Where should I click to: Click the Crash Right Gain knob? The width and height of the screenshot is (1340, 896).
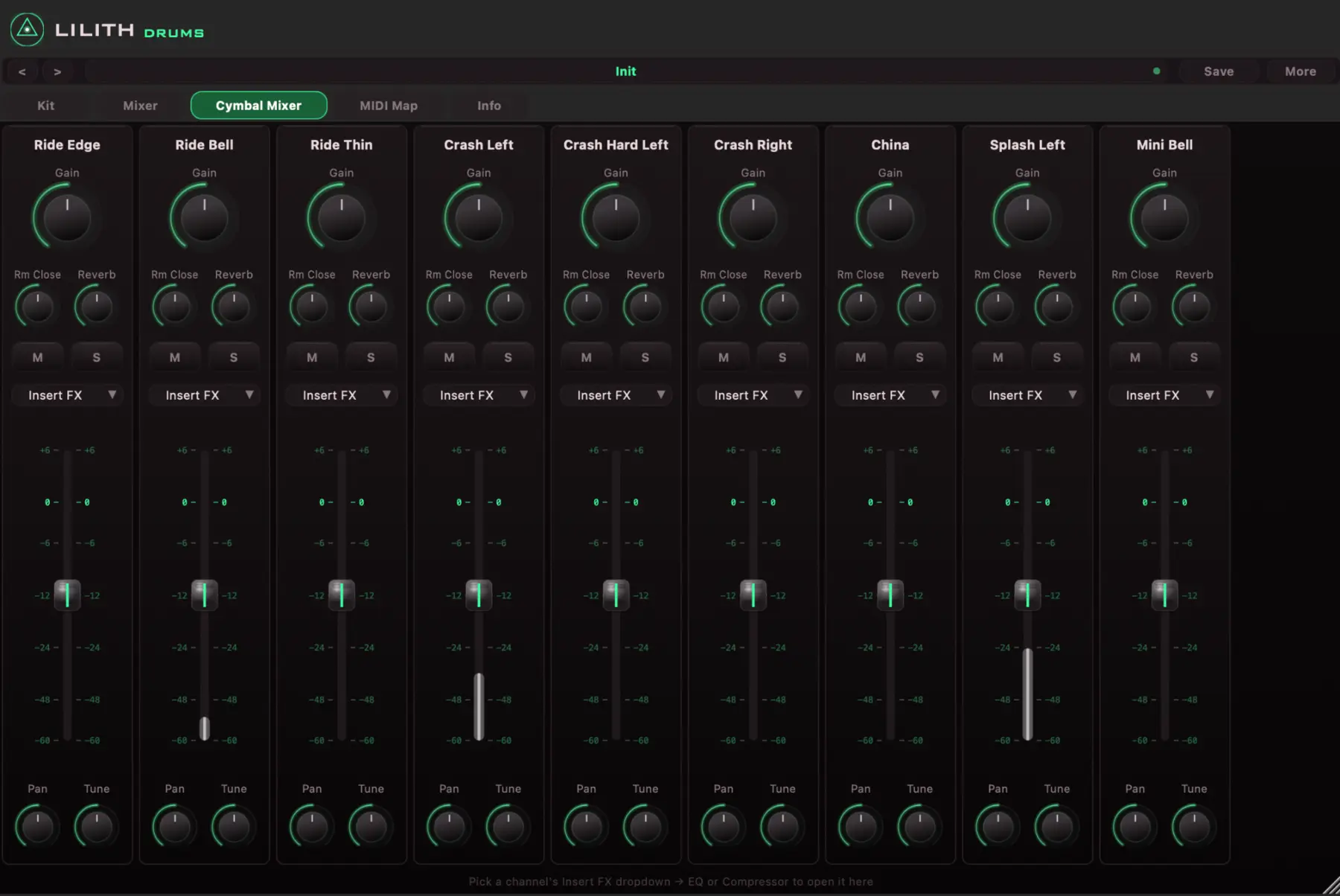point(753,218)
